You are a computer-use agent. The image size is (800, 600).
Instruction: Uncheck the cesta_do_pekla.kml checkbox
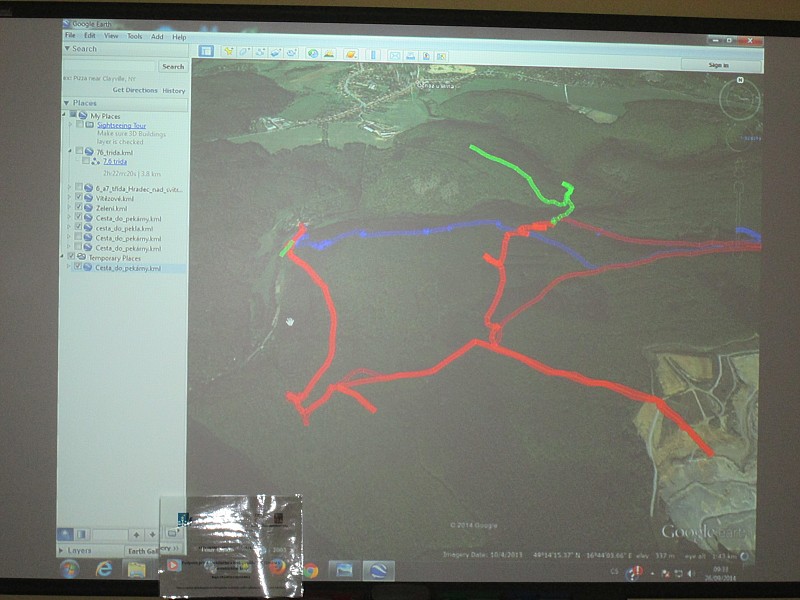pos(78,227)
